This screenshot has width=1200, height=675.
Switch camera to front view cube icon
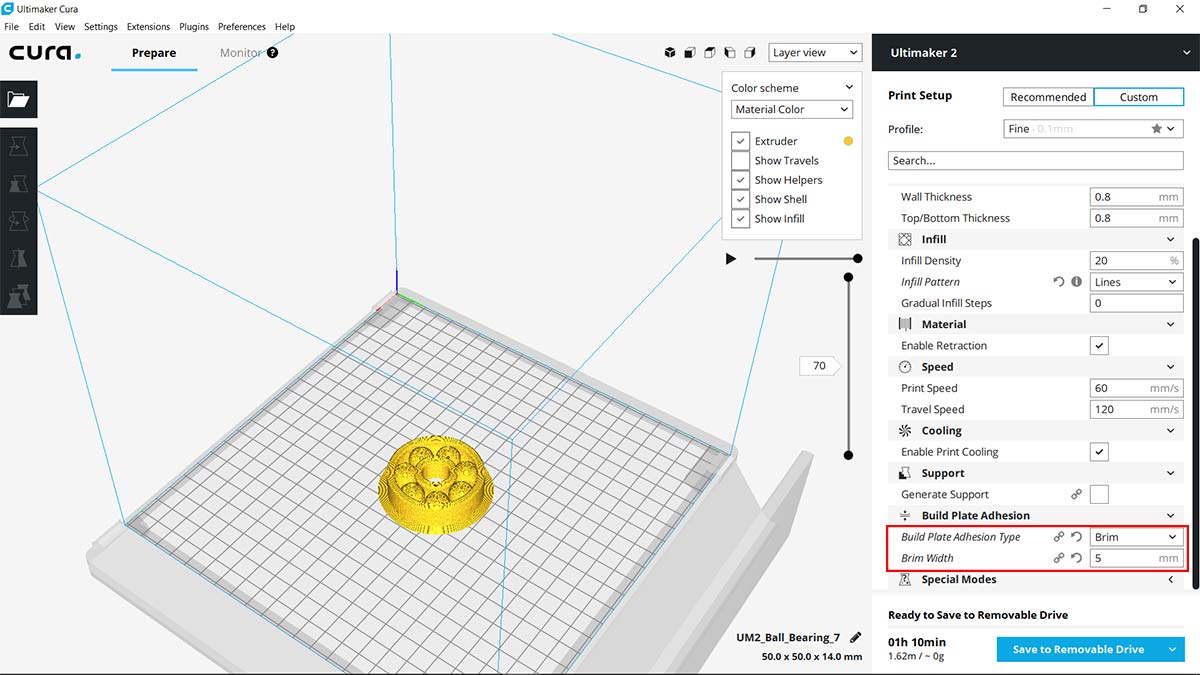(690, 53)
